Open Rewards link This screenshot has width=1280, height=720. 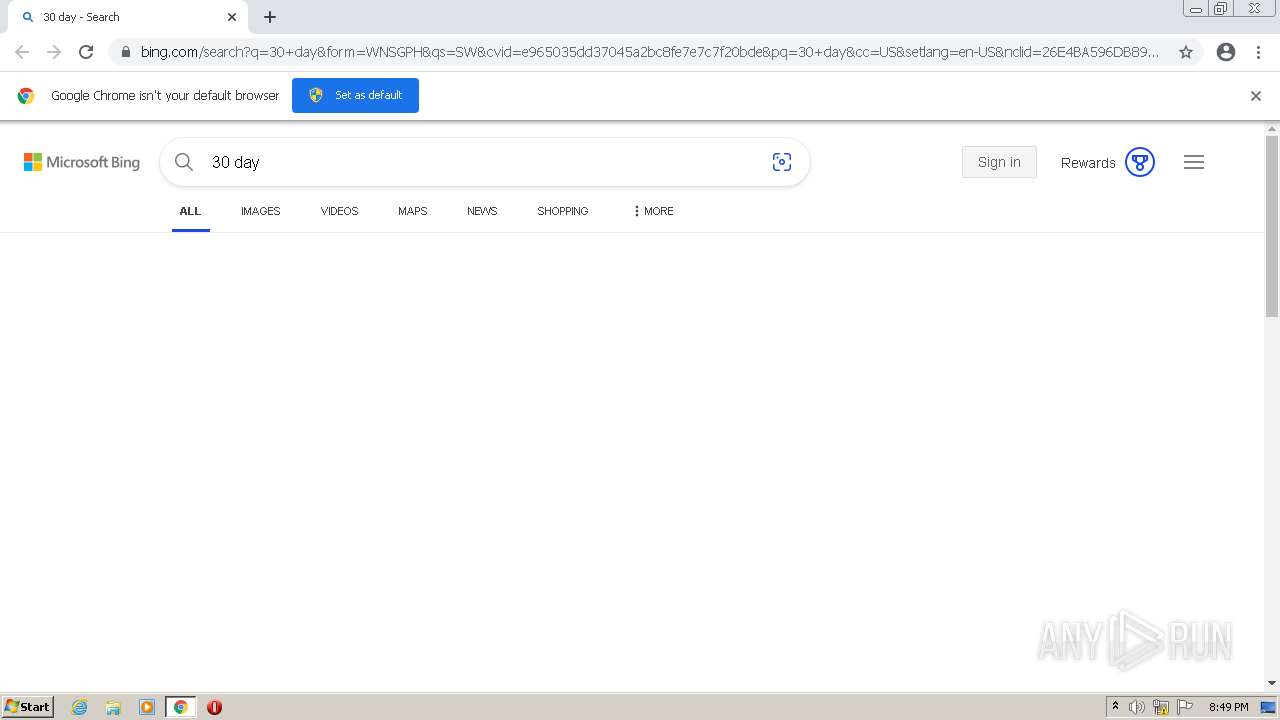(1088, 163)
